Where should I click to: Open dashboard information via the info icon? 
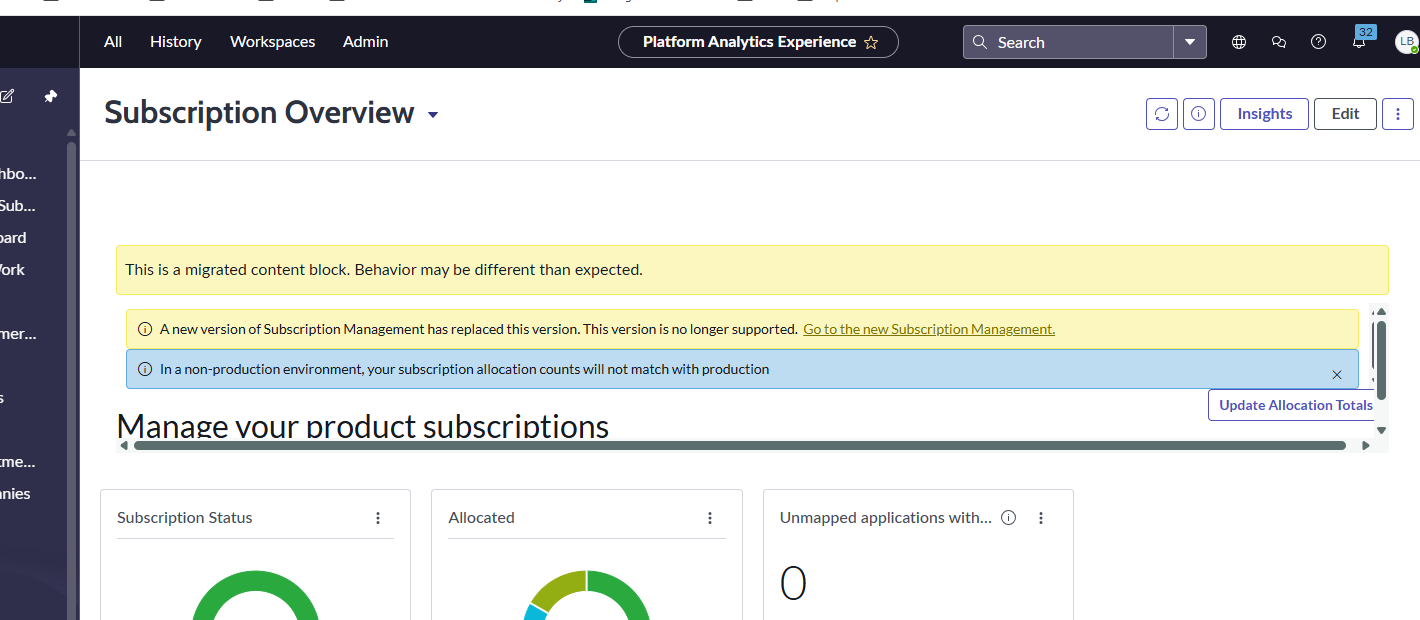point(1198,113)
